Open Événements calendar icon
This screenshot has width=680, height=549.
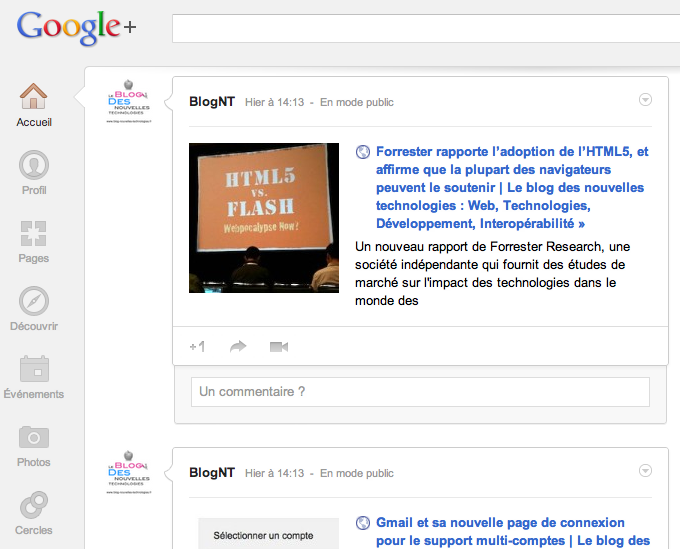click(x=34, y=369)
